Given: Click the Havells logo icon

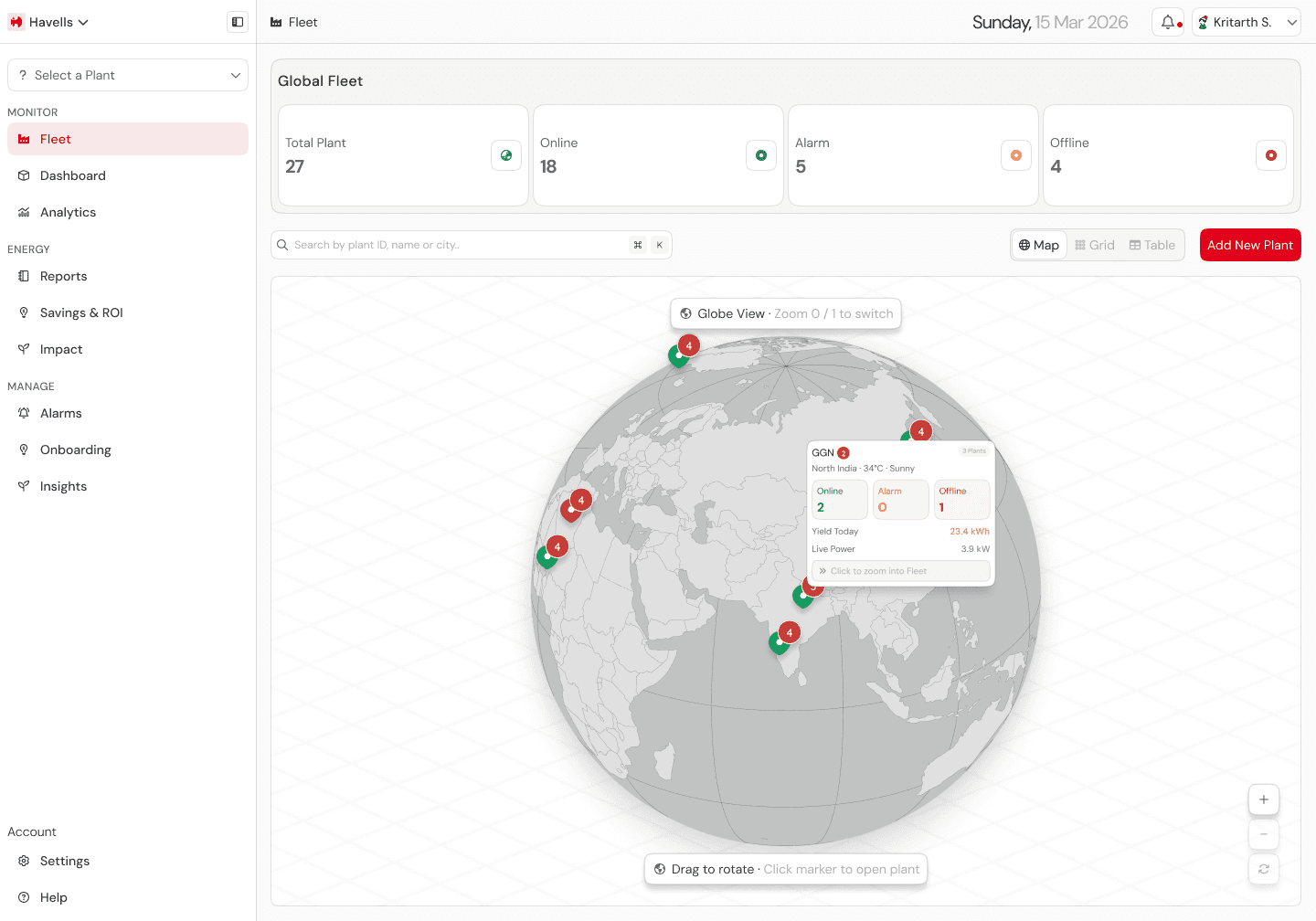Looking at the screenshot, I should coord(16,22).
